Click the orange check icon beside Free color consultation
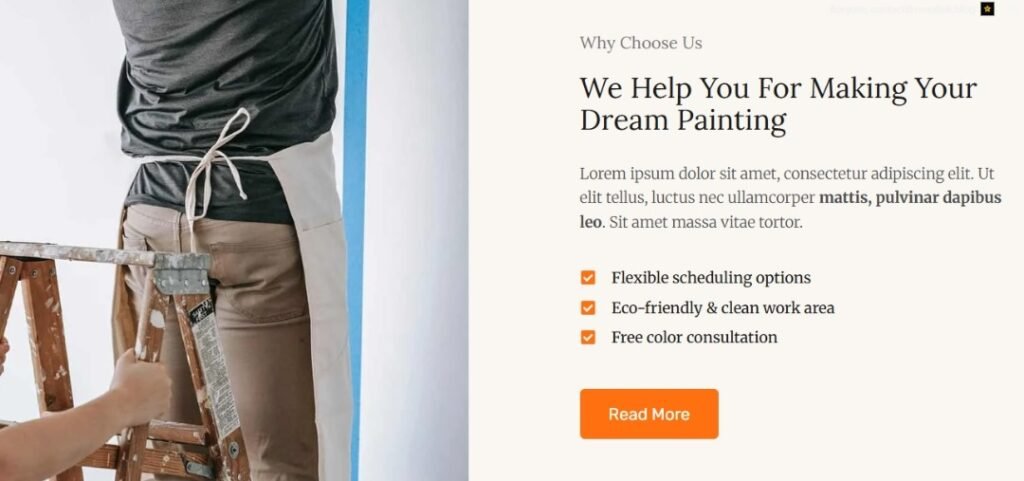1024x481 pixels. (x=588, y=337)
